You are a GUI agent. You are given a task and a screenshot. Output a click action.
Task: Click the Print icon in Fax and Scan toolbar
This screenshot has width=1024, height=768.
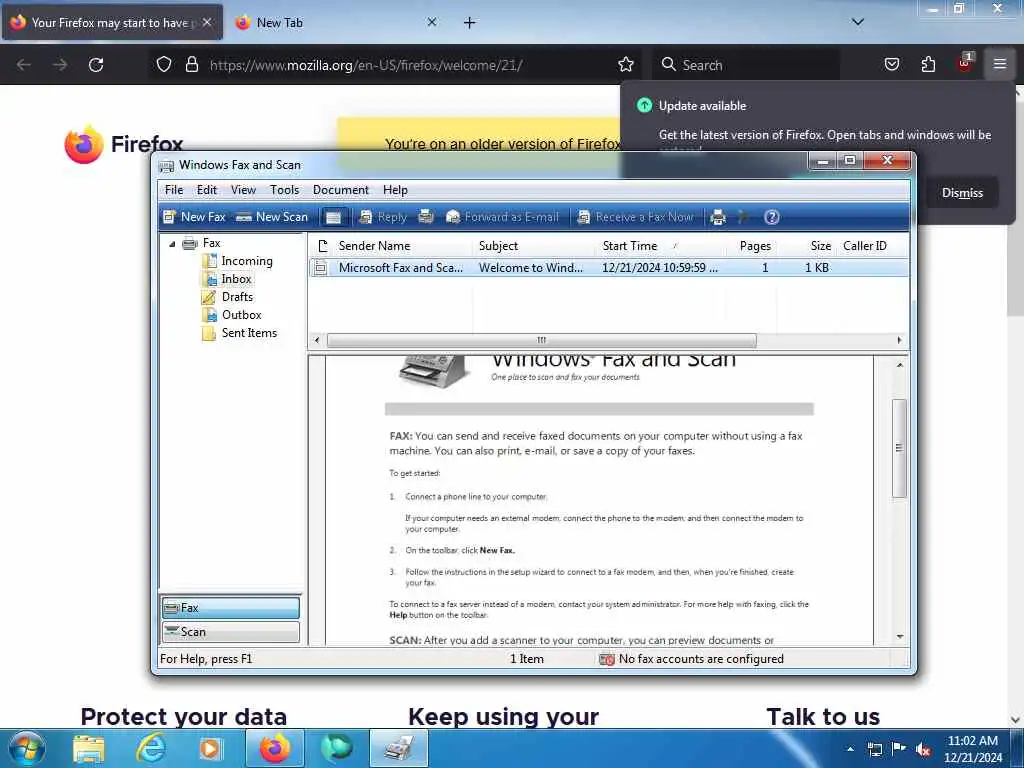pyautogui.click(x=718, y=217)
